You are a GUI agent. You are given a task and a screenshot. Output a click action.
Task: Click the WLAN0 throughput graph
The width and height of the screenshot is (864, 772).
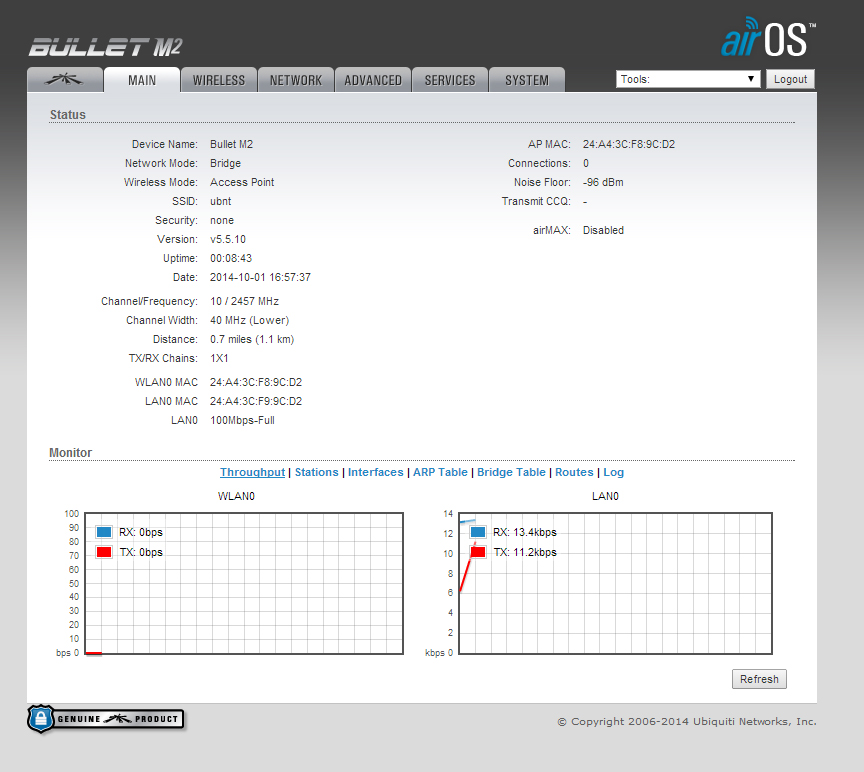[x=244, y=584]
